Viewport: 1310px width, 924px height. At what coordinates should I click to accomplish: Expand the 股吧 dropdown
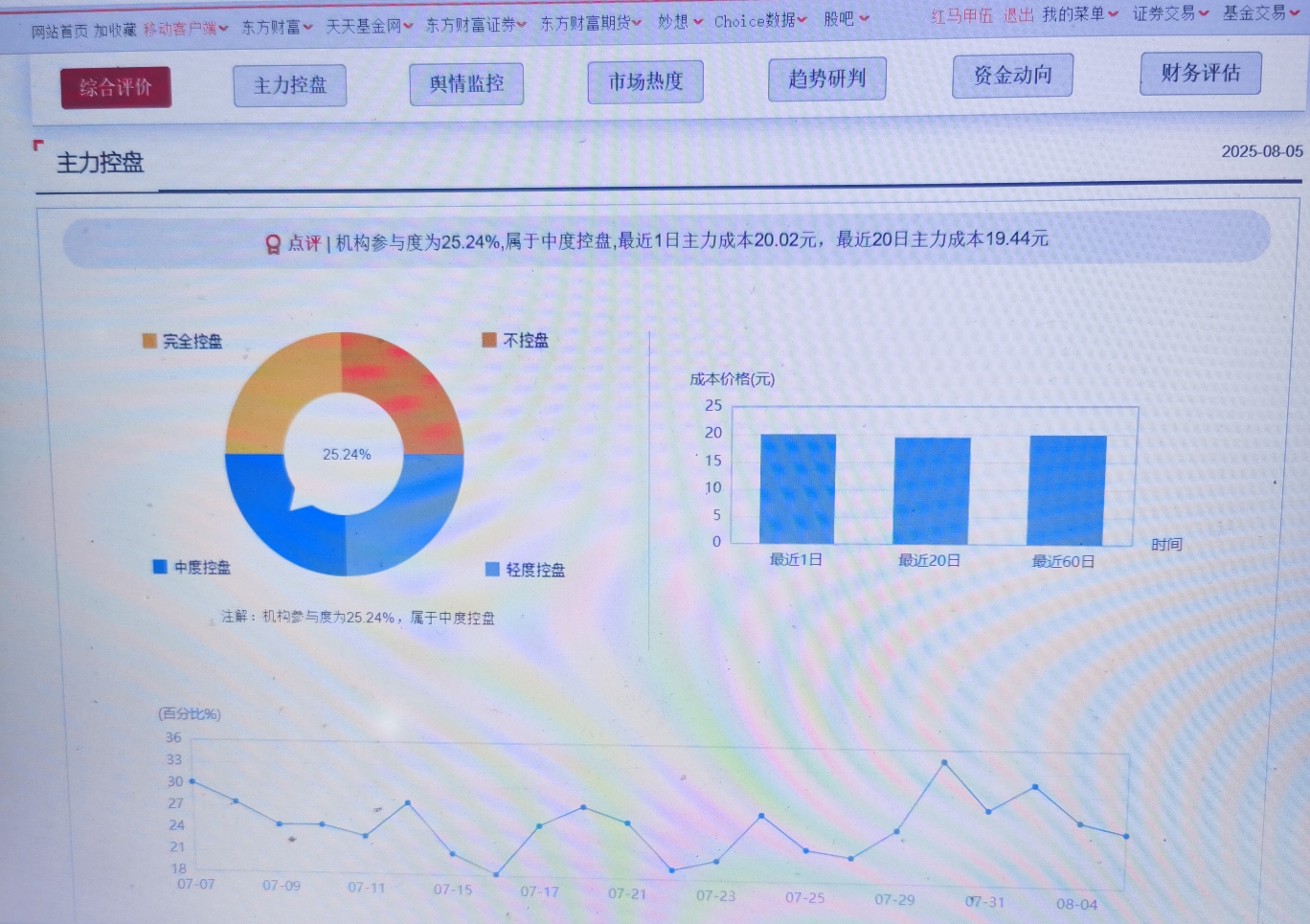pyautogui.click(x=847, y=18)
